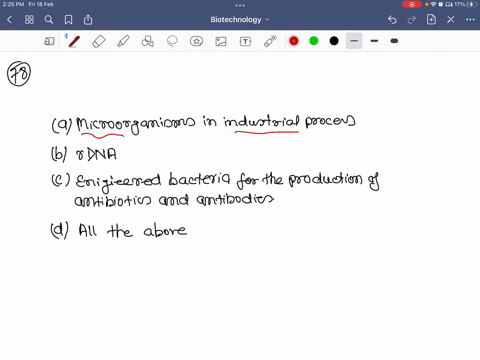
Task: Tap the handwritten word Microorganisms
Action: (136, 124)
